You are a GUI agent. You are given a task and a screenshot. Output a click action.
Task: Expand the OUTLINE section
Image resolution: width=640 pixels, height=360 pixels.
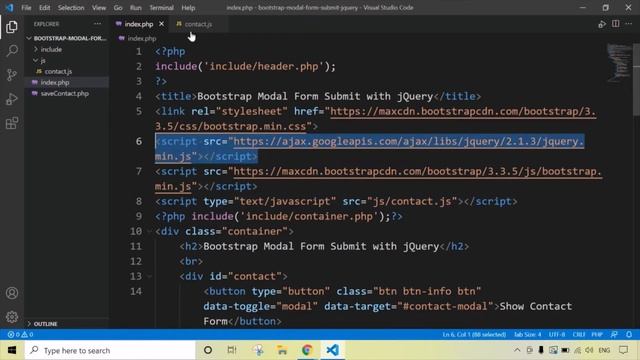45,324
